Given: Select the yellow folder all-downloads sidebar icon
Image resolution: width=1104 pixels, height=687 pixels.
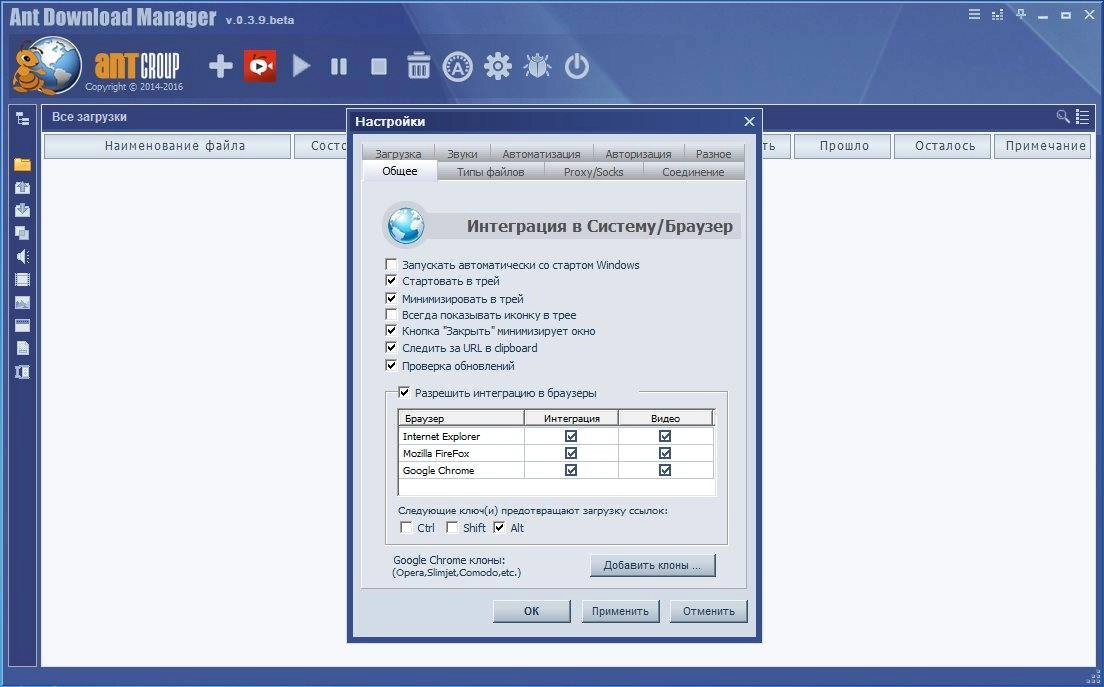Looking at the screenshot, I should pos(23,164).
